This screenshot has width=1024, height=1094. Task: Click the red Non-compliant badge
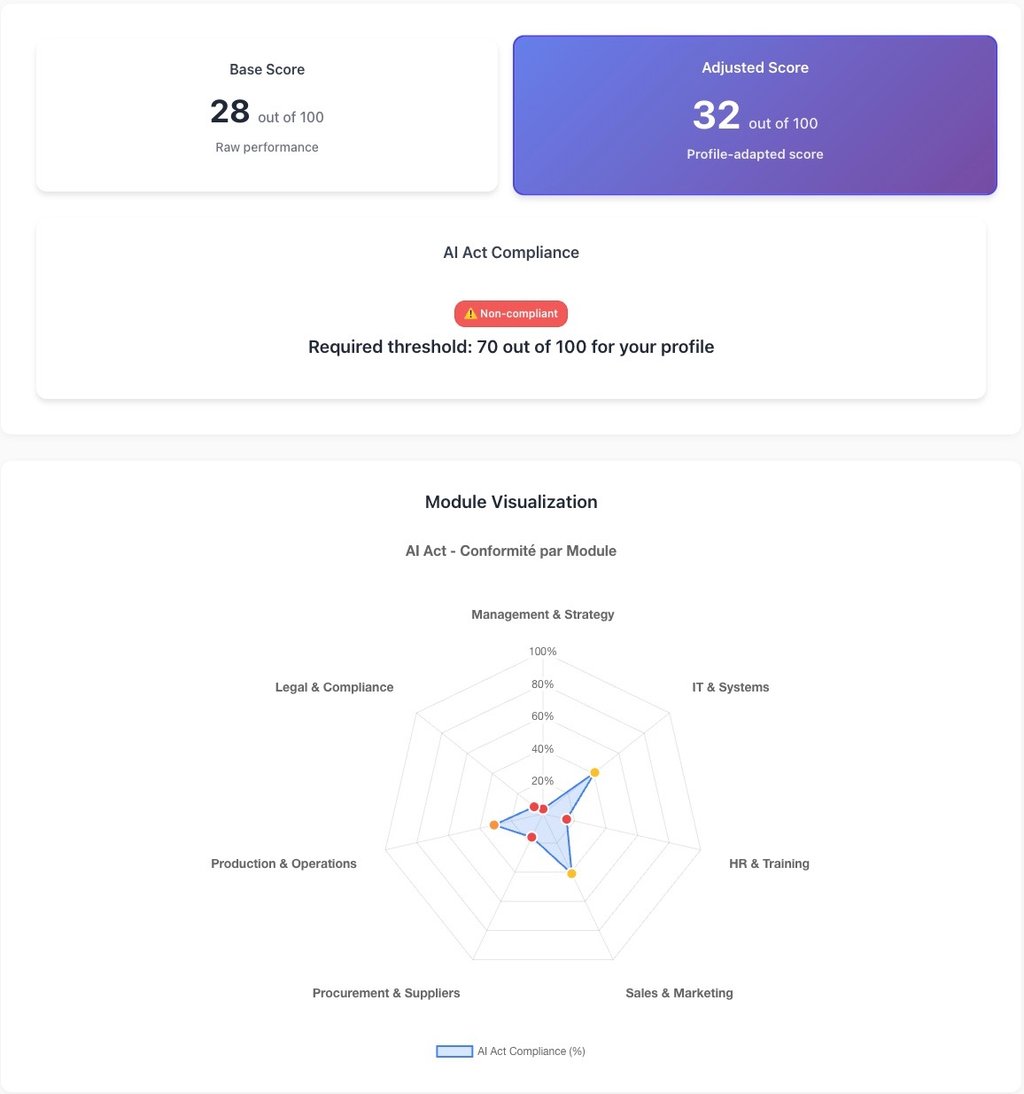511,314
